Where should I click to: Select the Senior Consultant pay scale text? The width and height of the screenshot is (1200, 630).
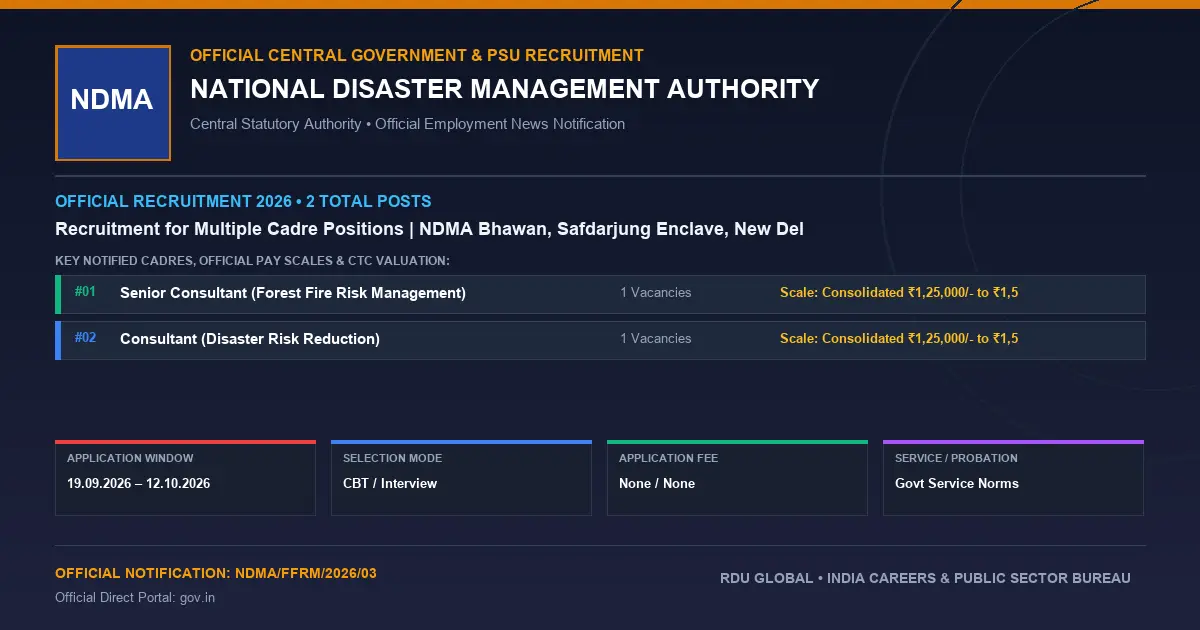899,293
